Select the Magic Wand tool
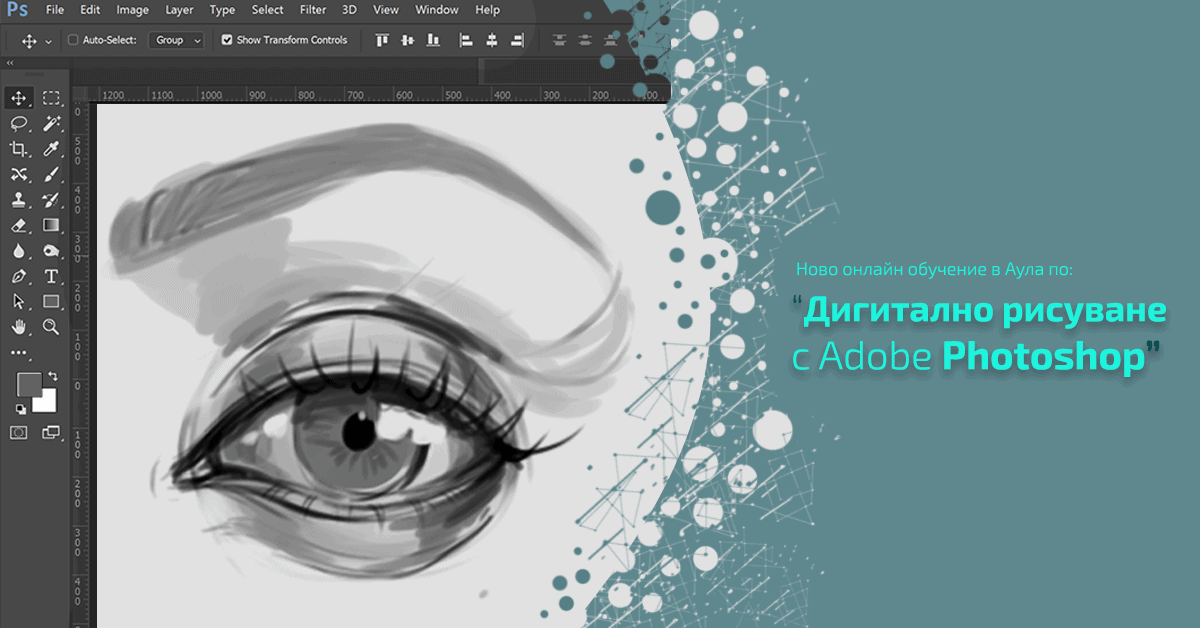Viewport: 1200px width, 628px height. click(x=51, y=124)
